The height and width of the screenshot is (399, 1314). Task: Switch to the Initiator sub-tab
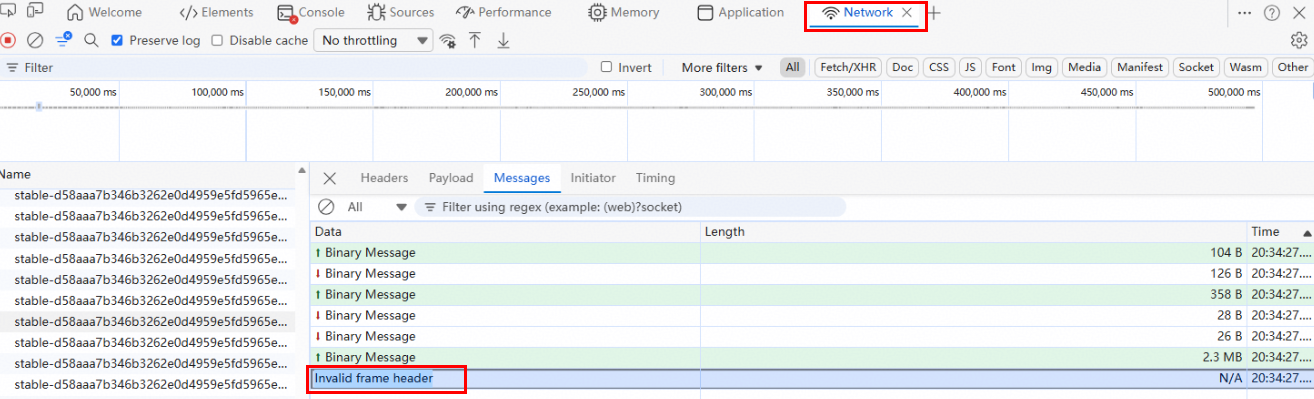point(593,178)
